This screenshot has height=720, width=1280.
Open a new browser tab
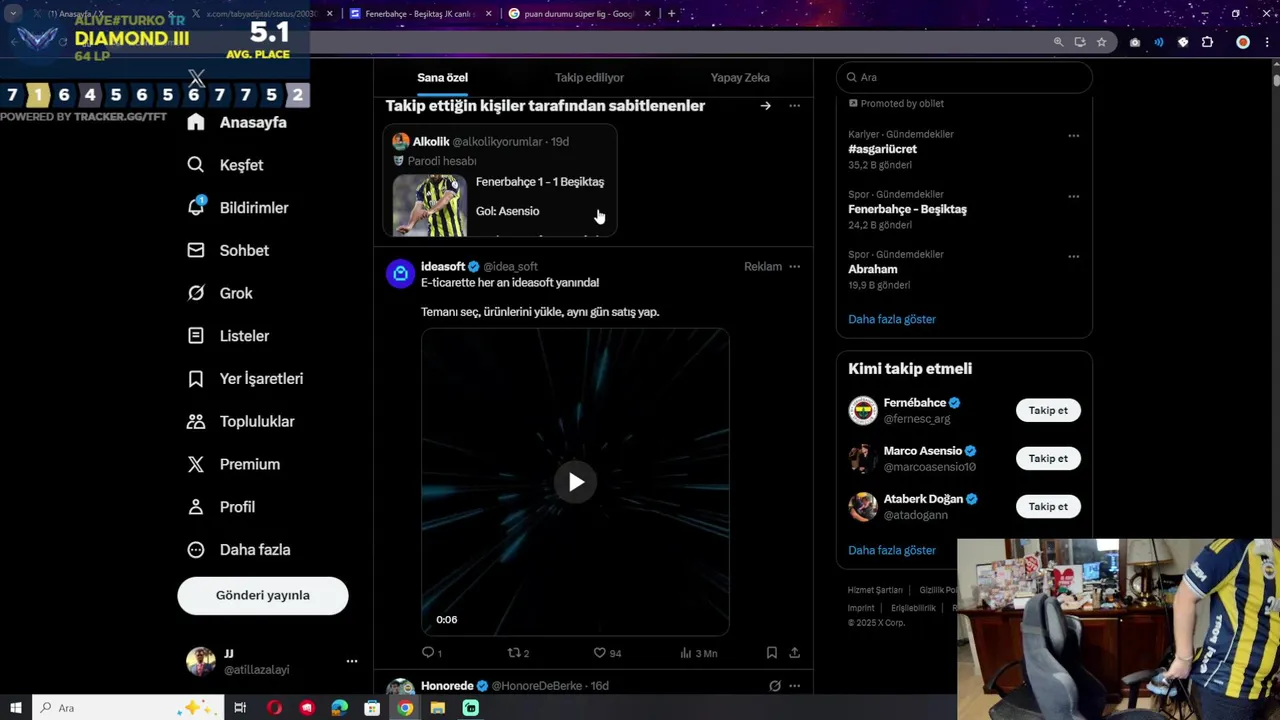[x=671, y=14]
